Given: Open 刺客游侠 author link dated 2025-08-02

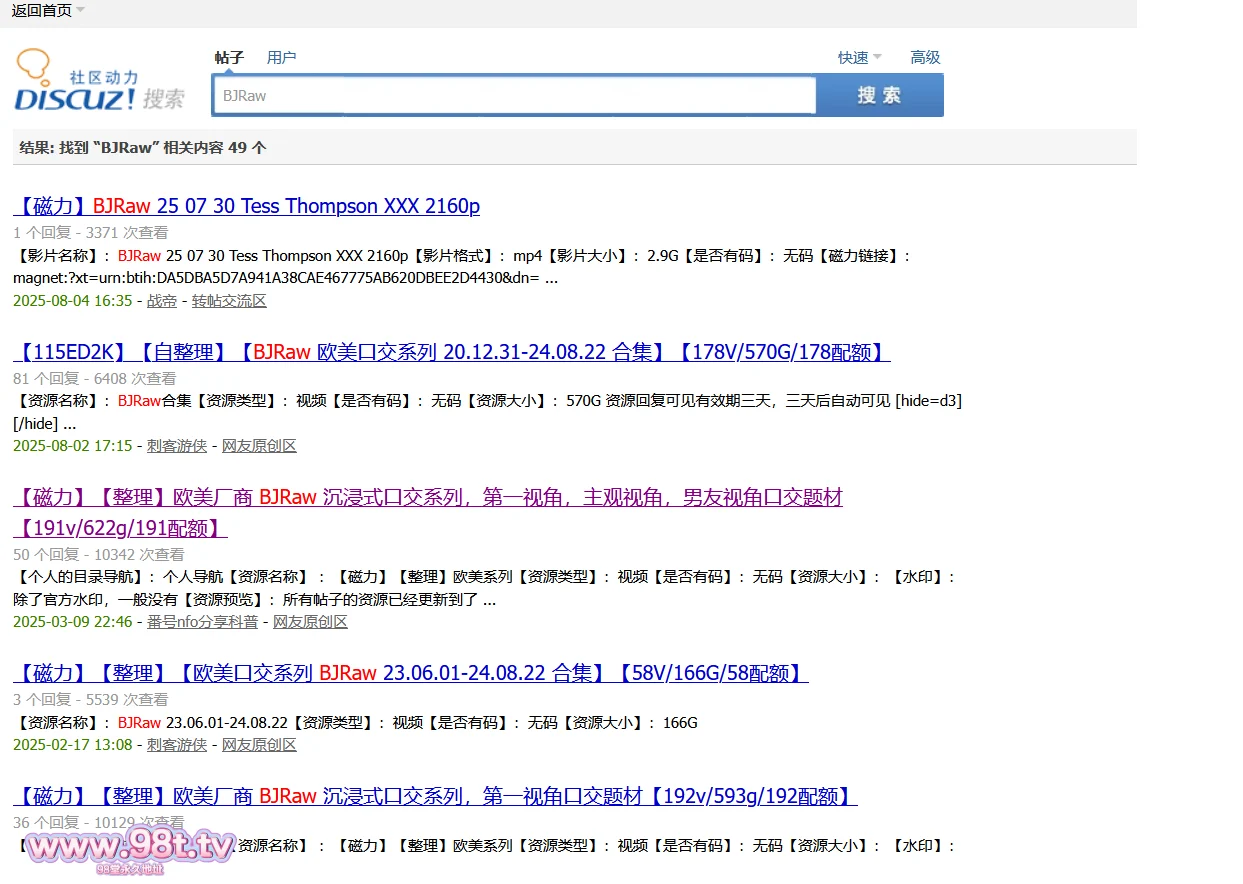Looking at the screenshot, I should coord(177,446).
